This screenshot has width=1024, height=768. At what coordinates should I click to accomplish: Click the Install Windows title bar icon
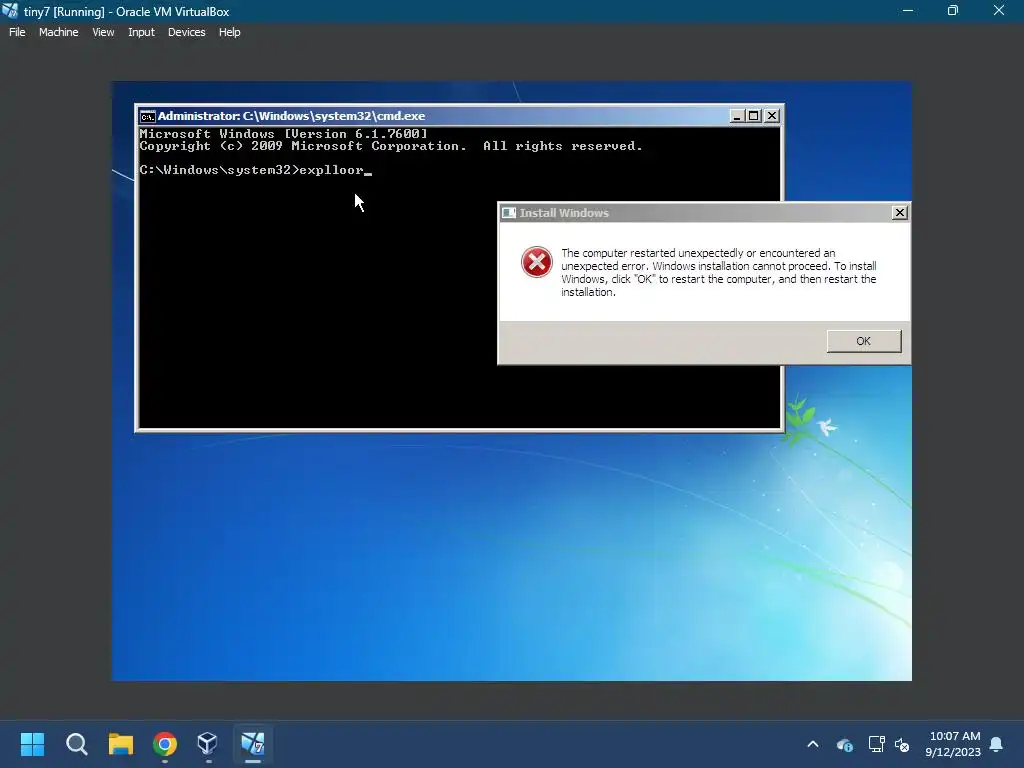(509, 213)
